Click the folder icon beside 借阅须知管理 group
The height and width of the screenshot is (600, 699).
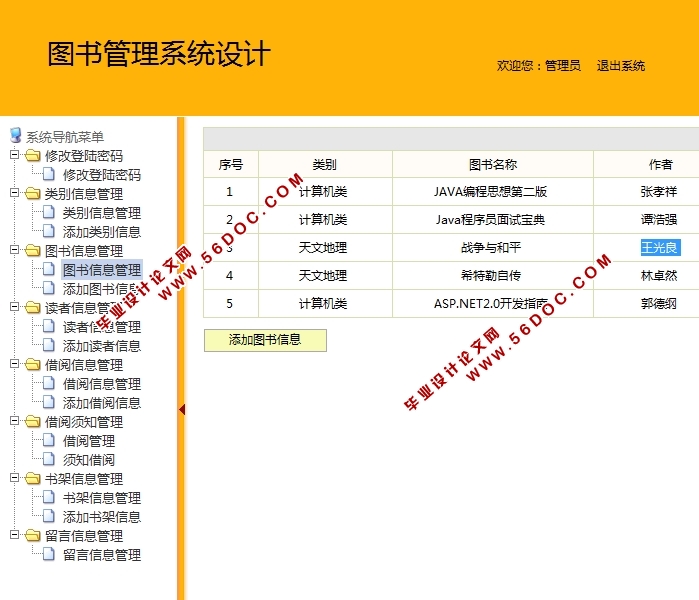click(33, 422)
